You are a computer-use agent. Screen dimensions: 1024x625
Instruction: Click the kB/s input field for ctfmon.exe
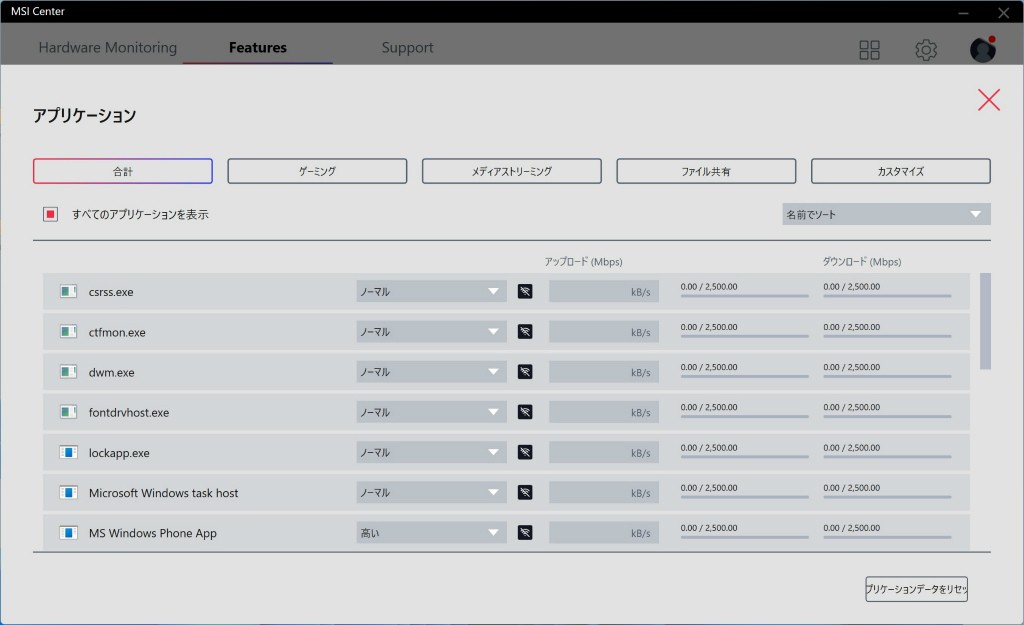pos(603,332)
